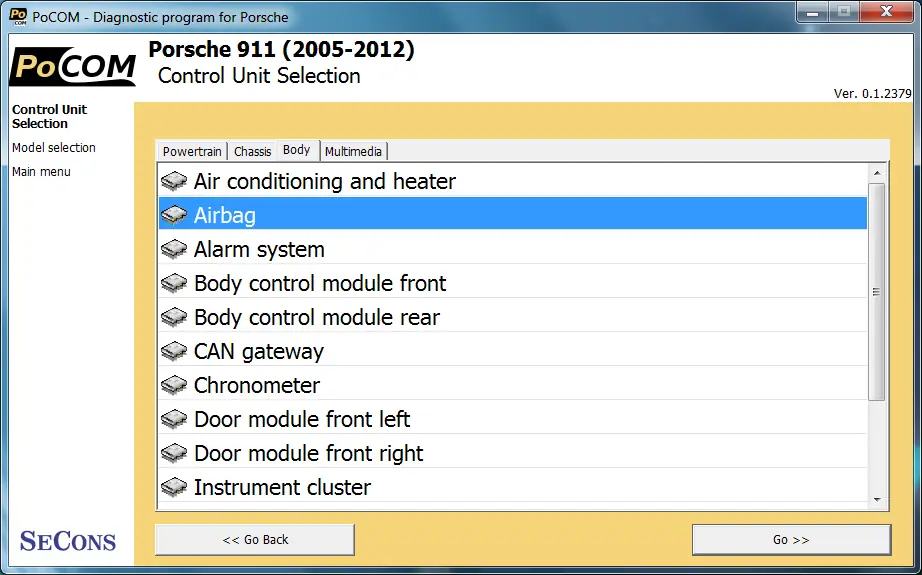922x575 pixels.
Task: Click the control unit icon next to Alarm system
Action: pos(174,249)
